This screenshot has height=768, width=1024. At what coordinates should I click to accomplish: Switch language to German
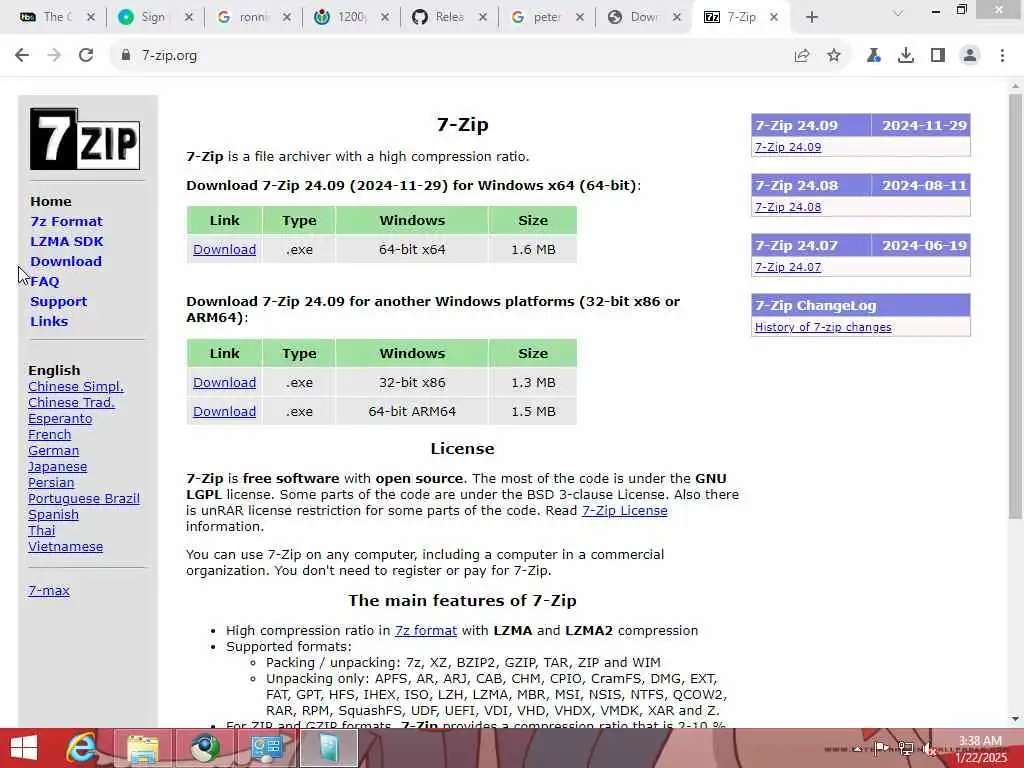pos(54,451)
